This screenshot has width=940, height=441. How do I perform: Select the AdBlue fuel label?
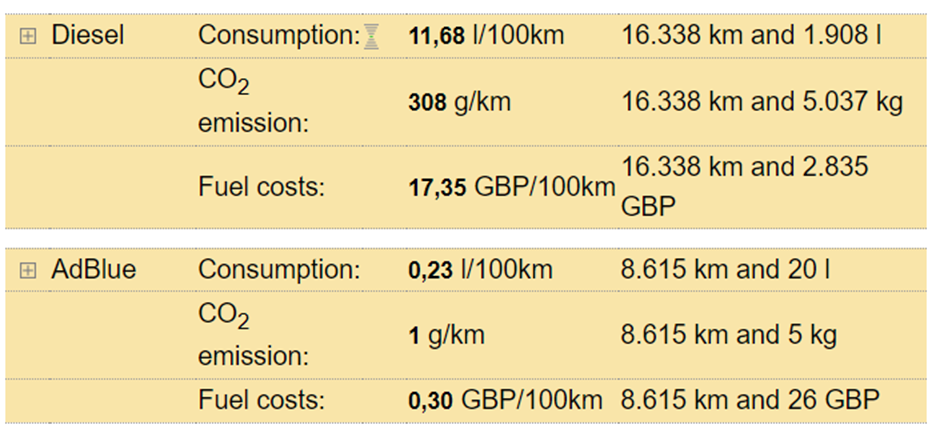coord(94,270)
